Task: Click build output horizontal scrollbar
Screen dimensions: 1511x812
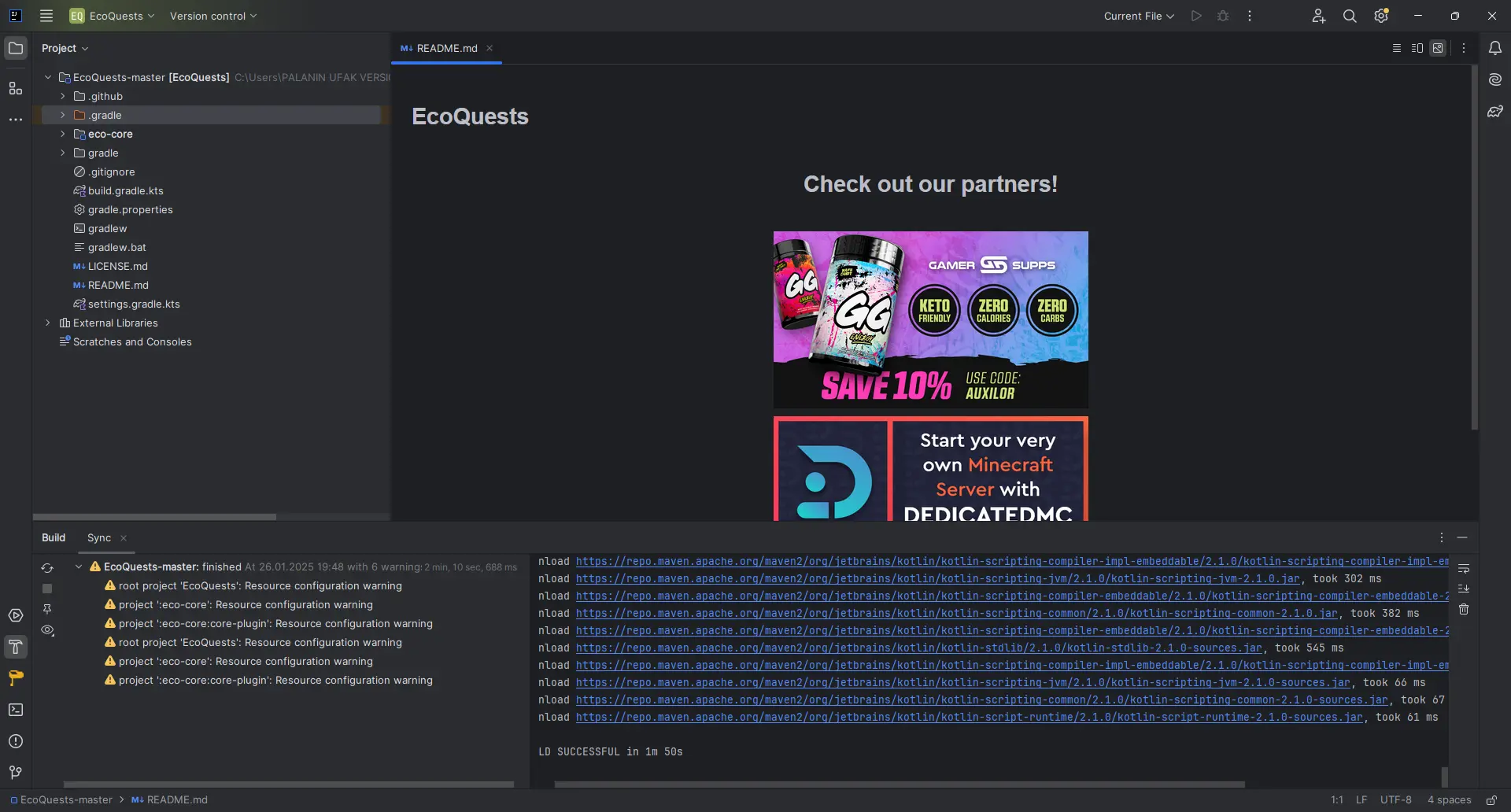Action: pos(900,784)
